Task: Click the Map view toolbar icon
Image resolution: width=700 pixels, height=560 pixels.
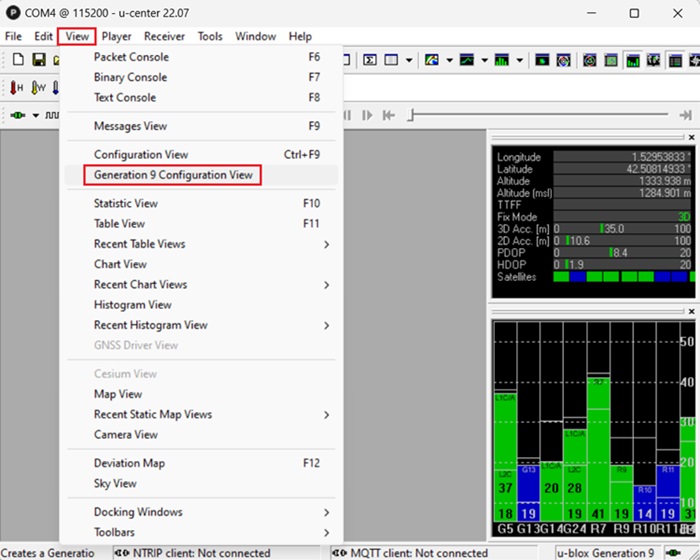Action: coord(433,61)
